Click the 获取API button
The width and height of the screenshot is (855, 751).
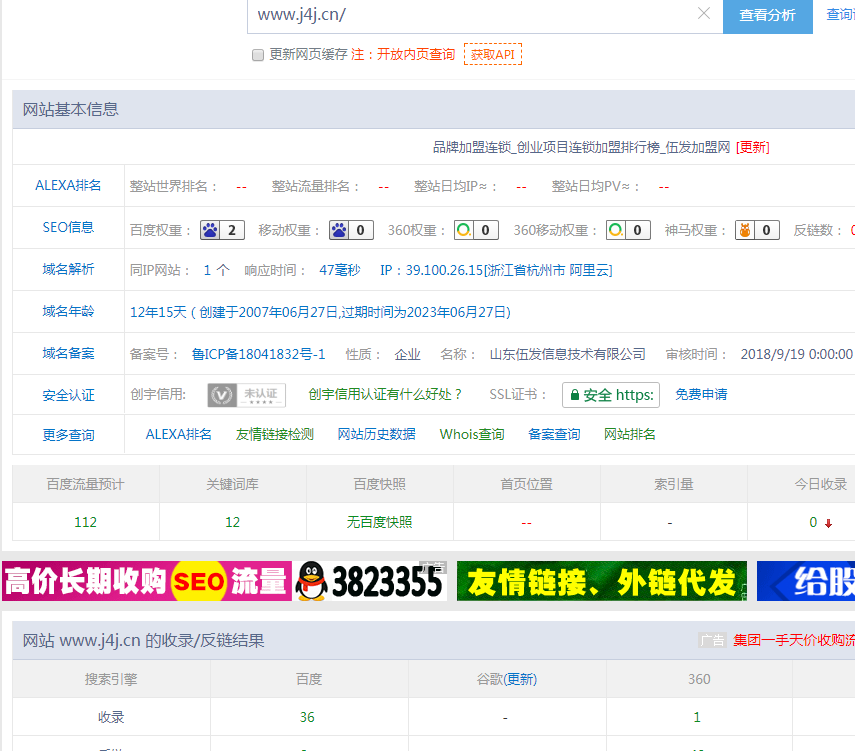(x=493, y=55)
